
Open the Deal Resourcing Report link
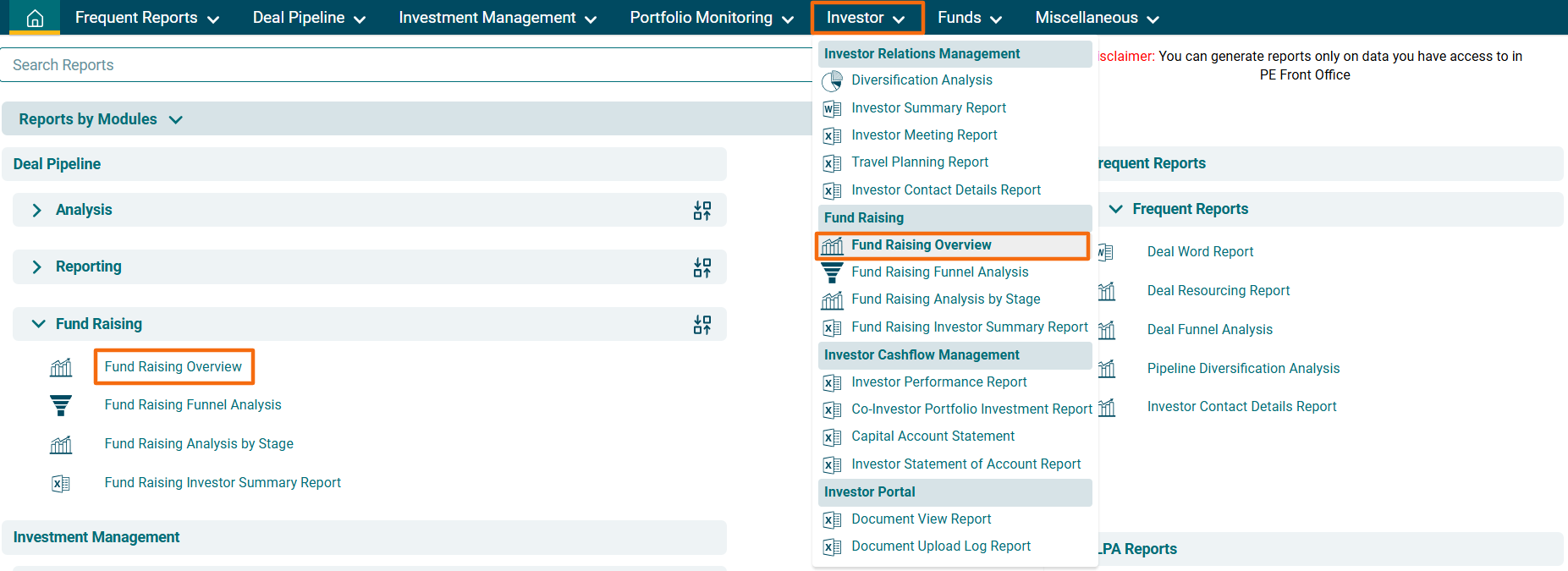(1218, 291)
